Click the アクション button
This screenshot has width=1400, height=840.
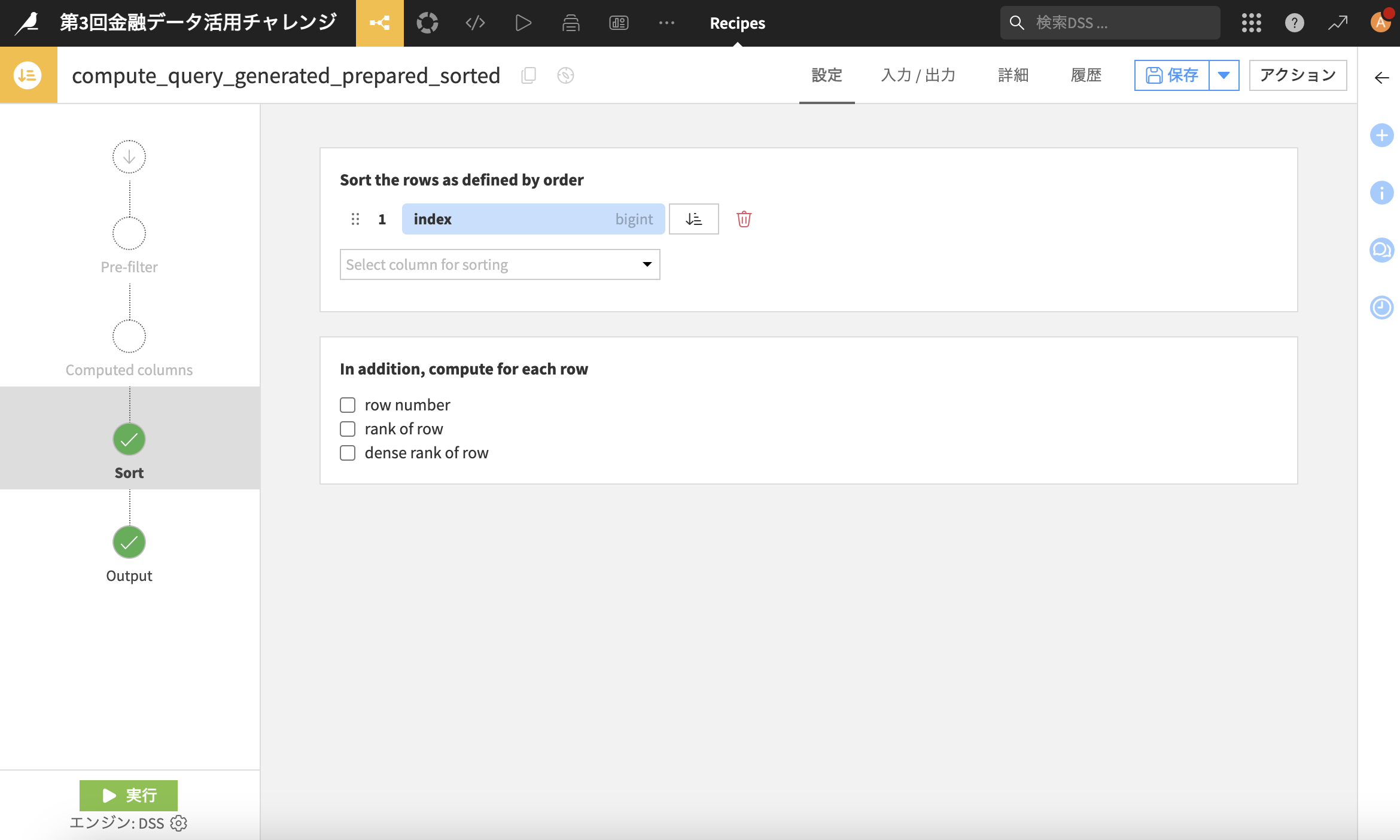click(x=1298, y=75)
